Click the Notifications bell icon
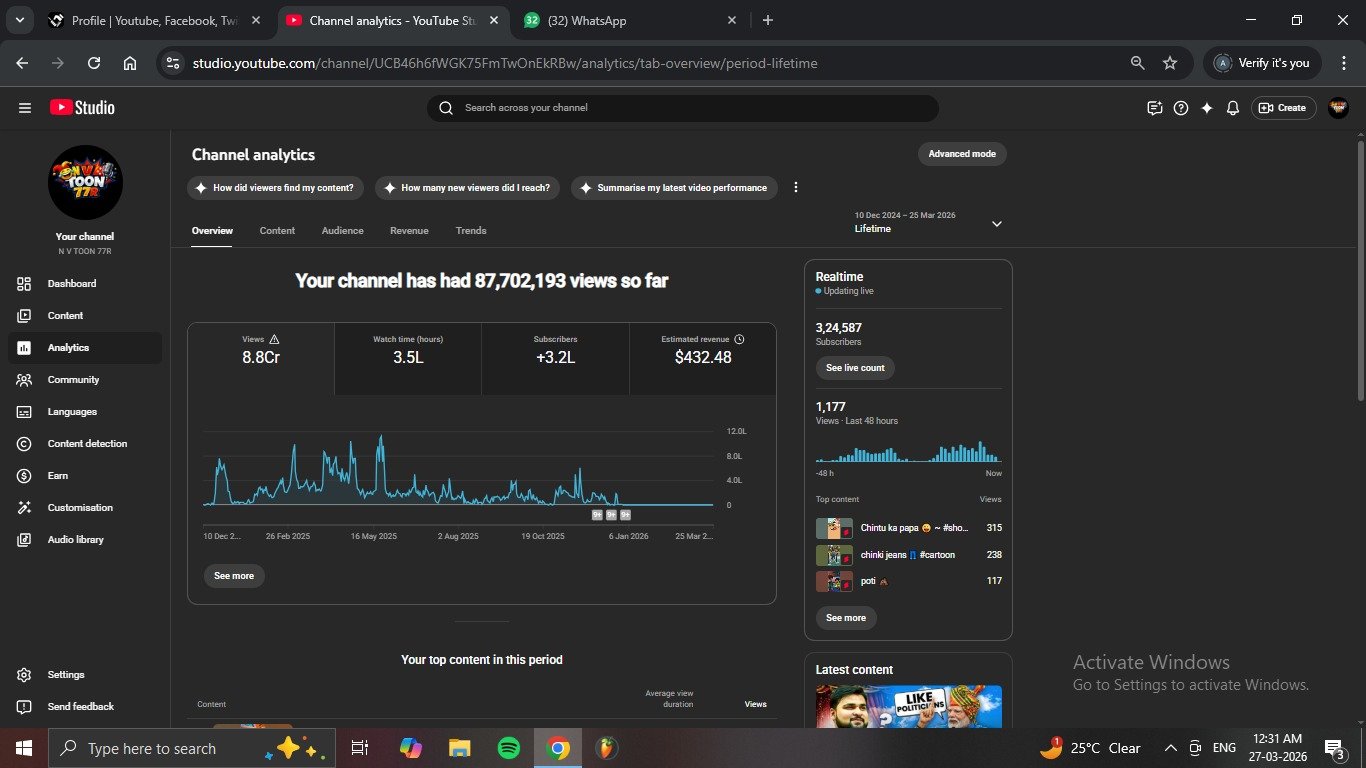The width and height of the screenshot is (1366, 768). click(x=1233, y=108)
